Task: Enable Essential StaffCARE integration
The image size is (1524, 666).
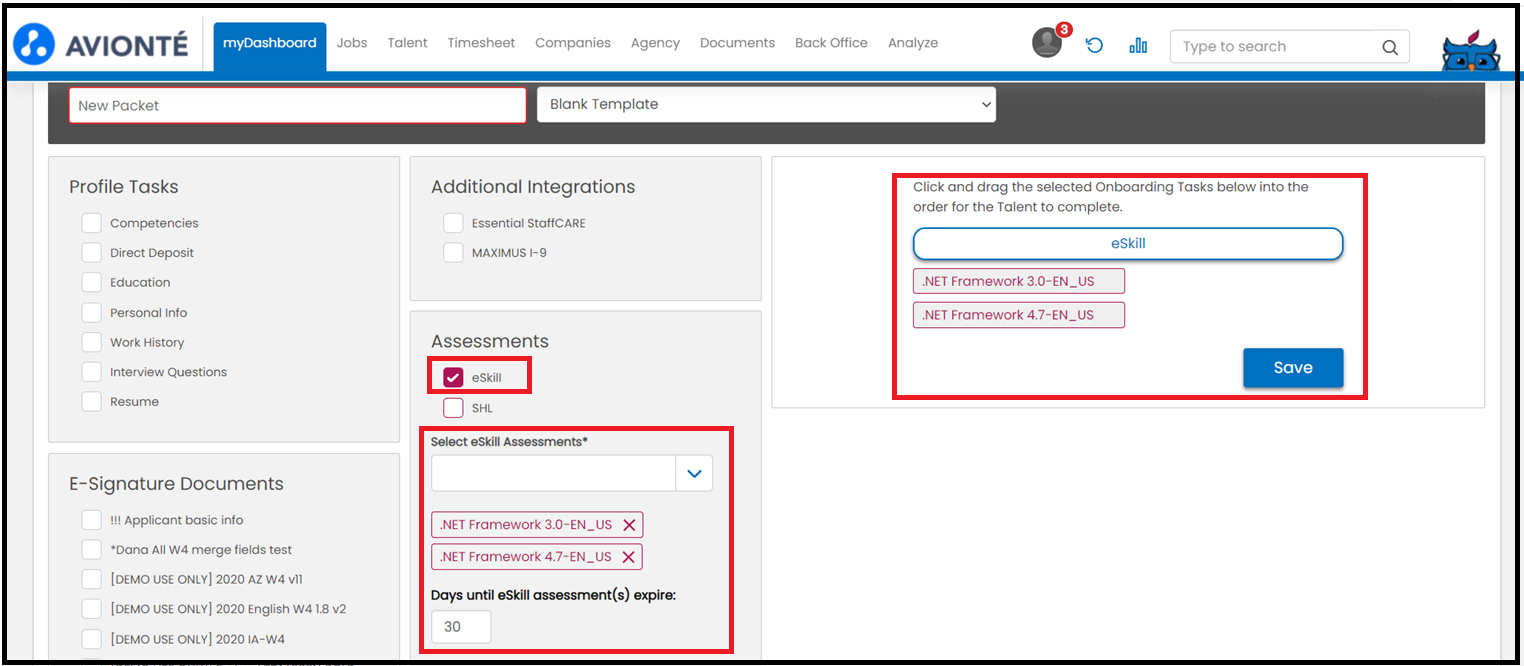Action: click(x=453, y=223)
